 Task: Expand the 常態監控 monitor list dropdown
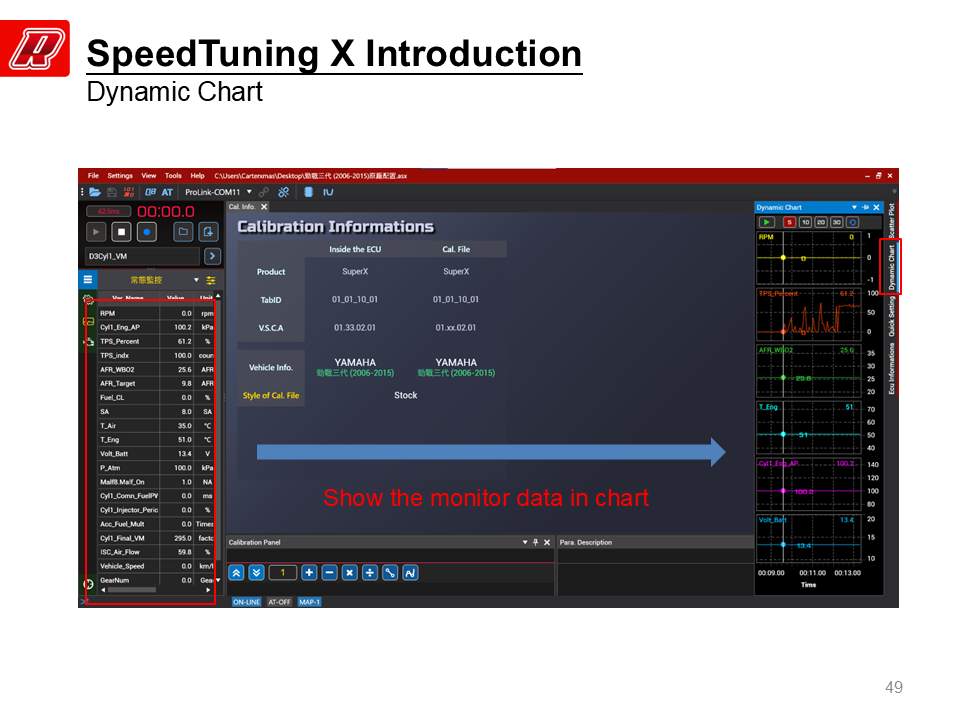tap(197, 280)
